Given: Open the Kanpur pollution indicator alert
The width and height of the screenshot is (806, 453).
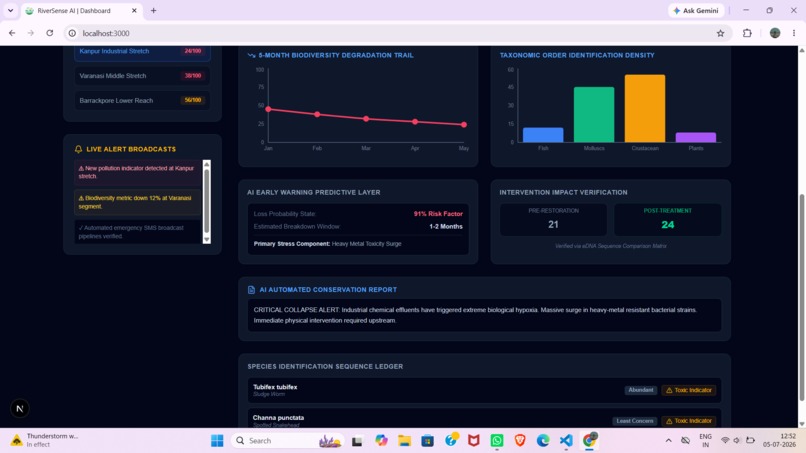Looking at the screenshot, I should click(x=138, y=172).
